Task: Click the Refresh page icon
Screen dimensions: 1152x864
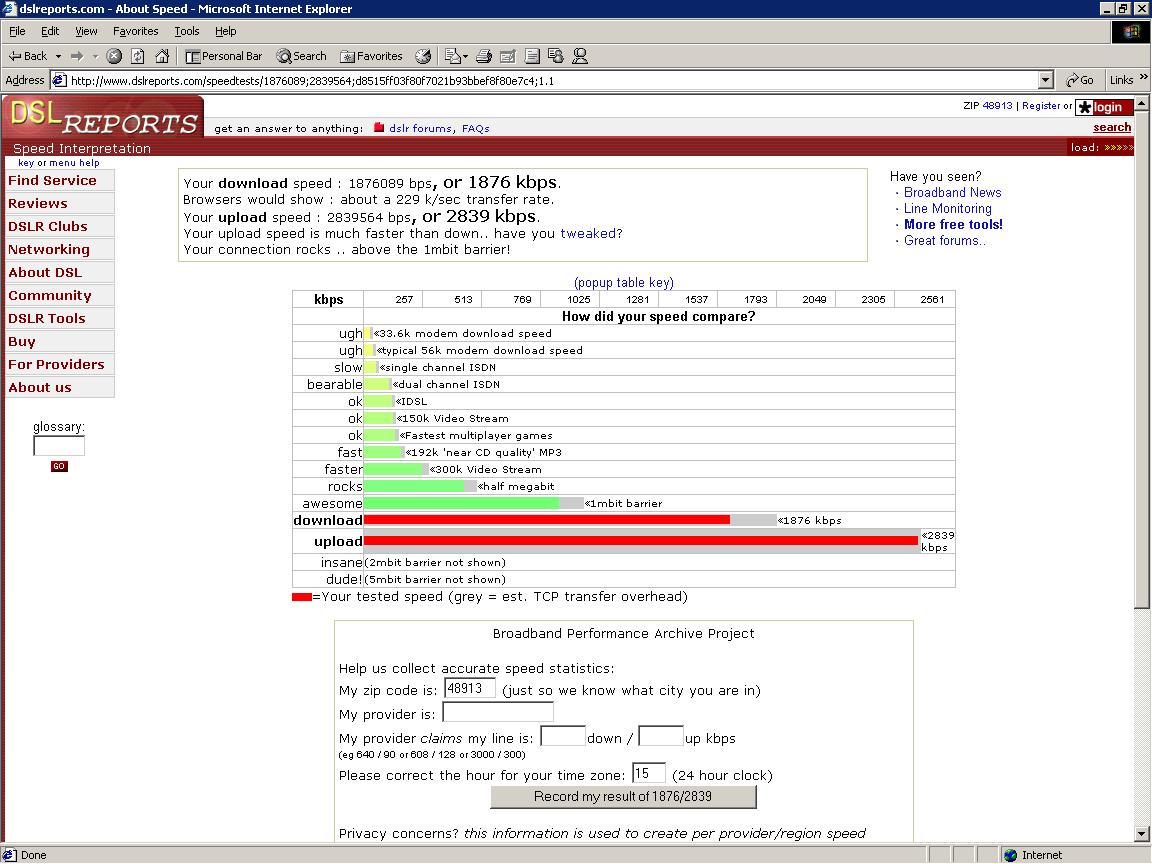Action: [x=138, y=57]
